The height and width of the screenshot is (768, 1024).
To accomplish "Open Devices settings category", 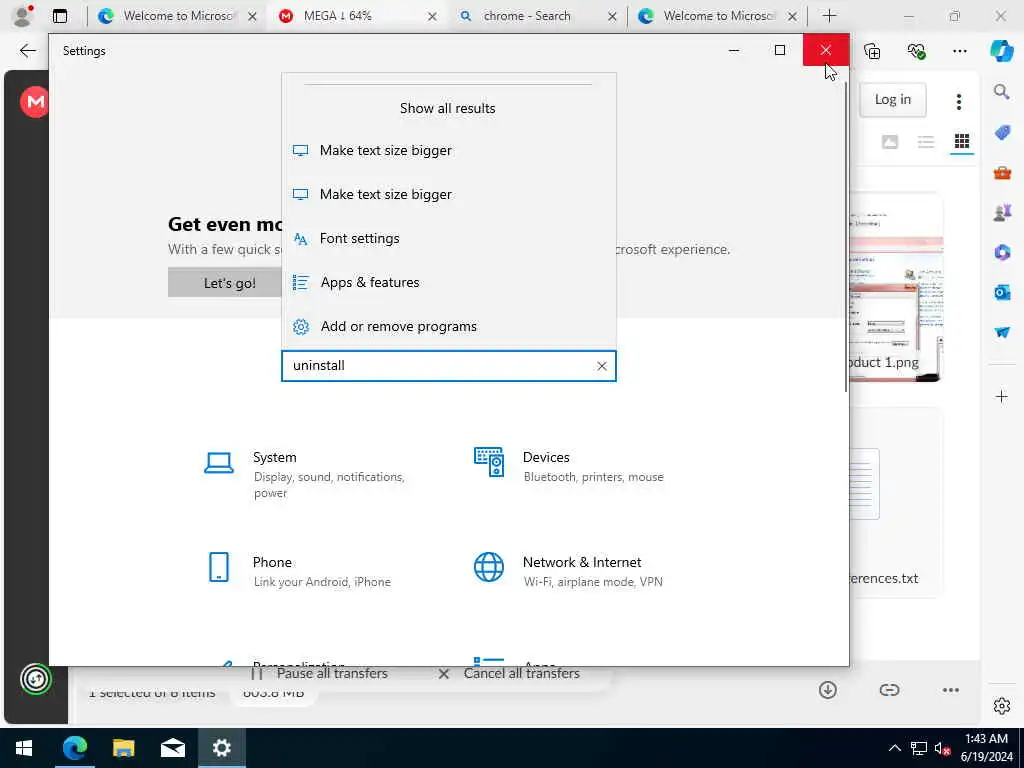I will [x=569, y=466].
